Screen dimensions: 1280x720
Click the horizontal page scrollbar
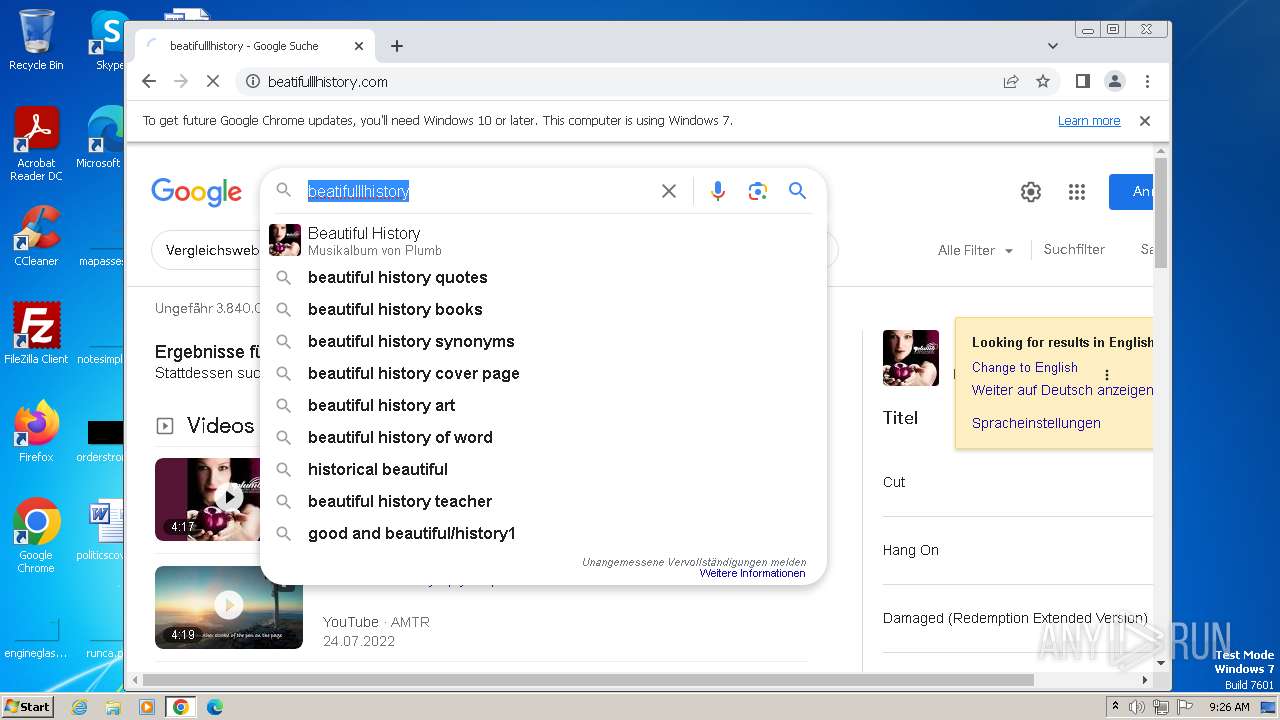pos(588,680)
